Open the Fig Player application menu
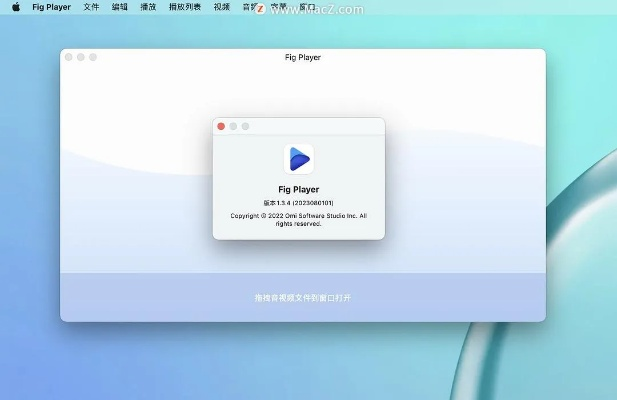 coord(51,7)
